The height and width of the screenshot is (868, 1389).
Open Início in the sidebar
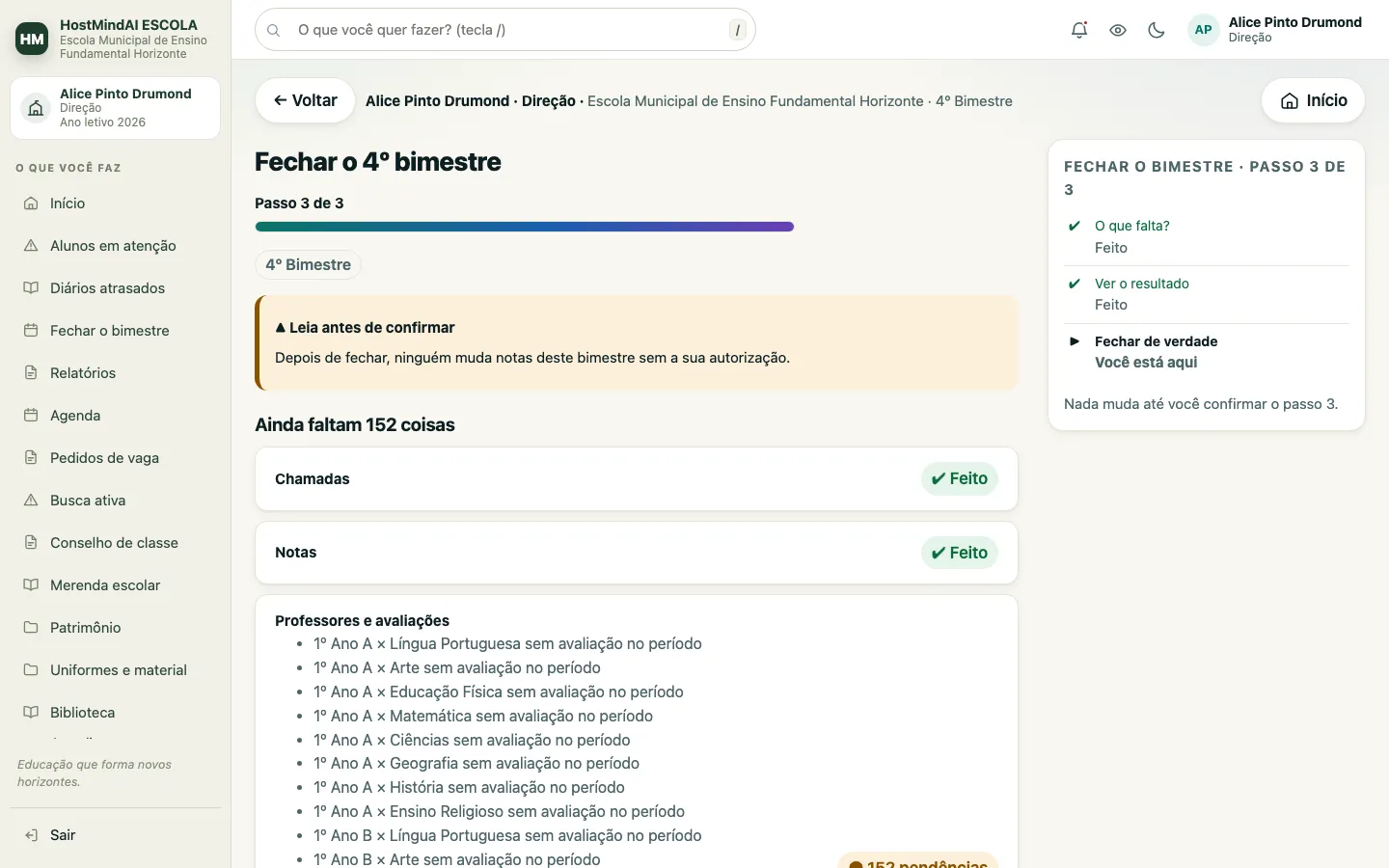point(116,203)
